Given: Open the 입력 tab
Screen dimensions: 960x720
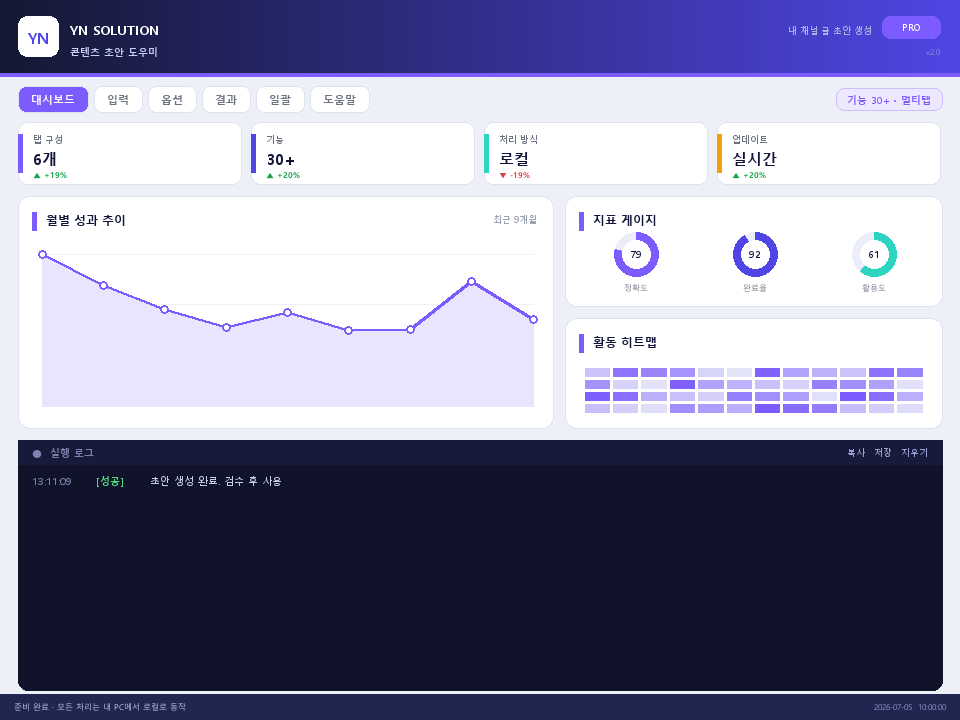Looking at the screenshot, I should (118, 100).
